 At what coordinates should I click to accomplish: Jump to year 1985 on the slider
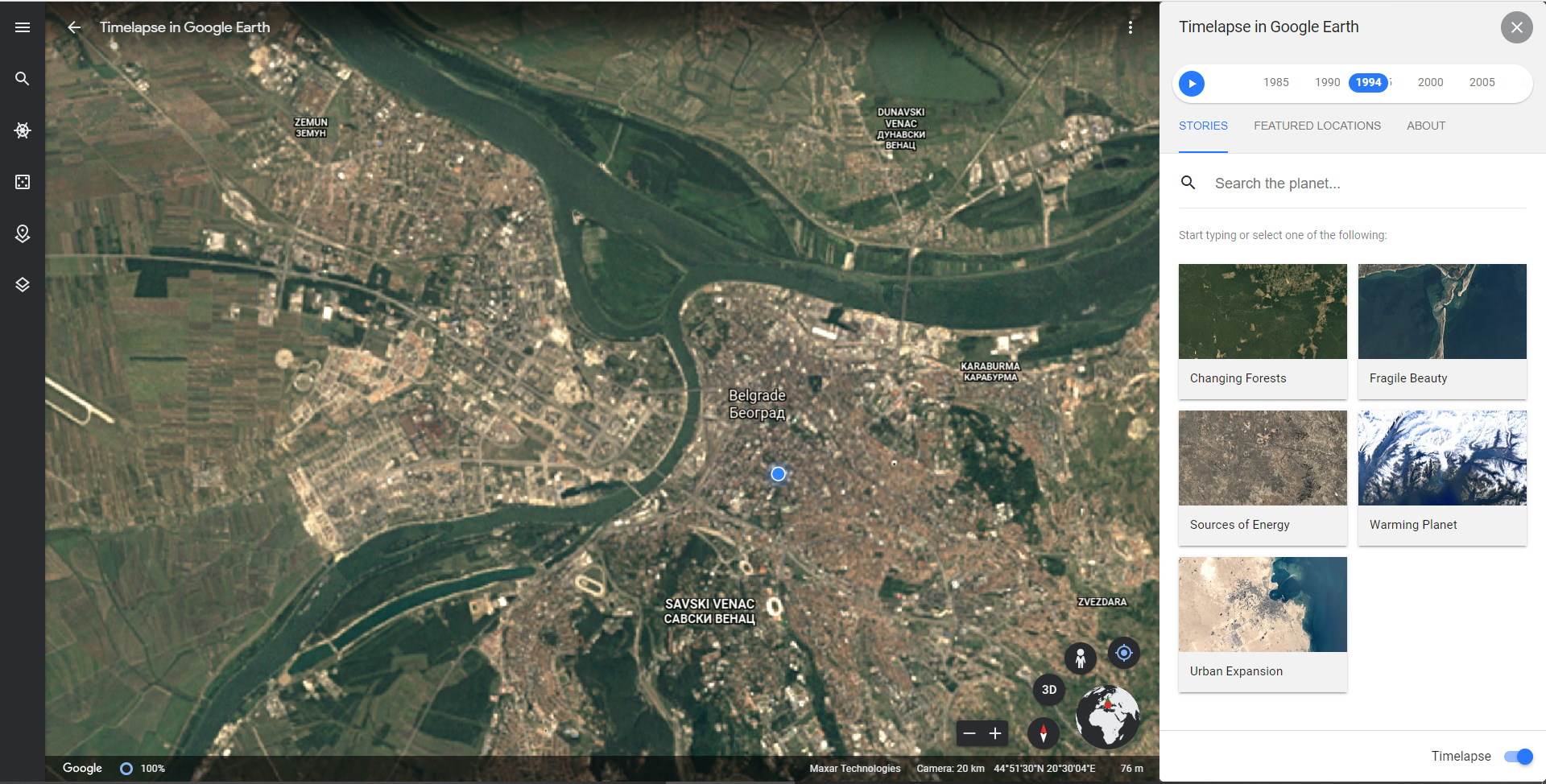pyautogui.click(x=1276, y=82)
